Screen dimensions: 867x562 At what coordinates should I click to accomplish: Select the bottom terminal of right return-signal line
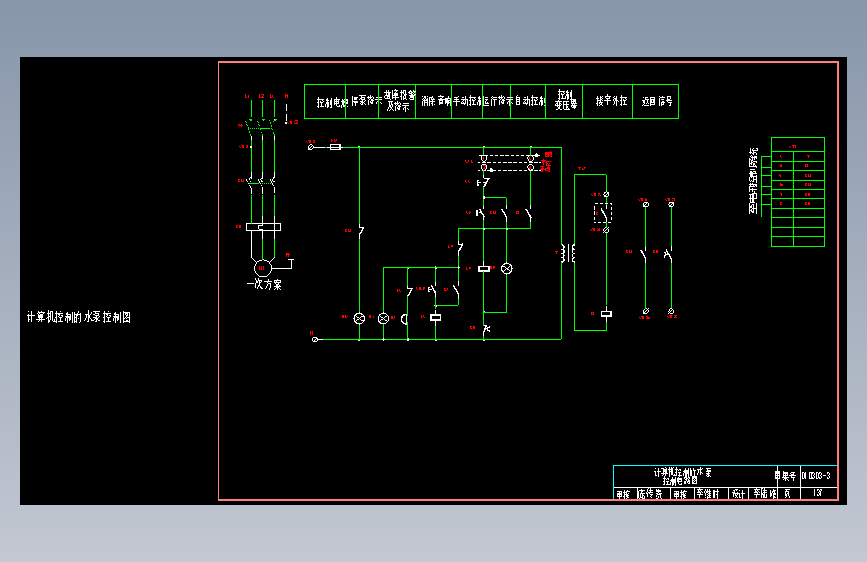[671, 311]
